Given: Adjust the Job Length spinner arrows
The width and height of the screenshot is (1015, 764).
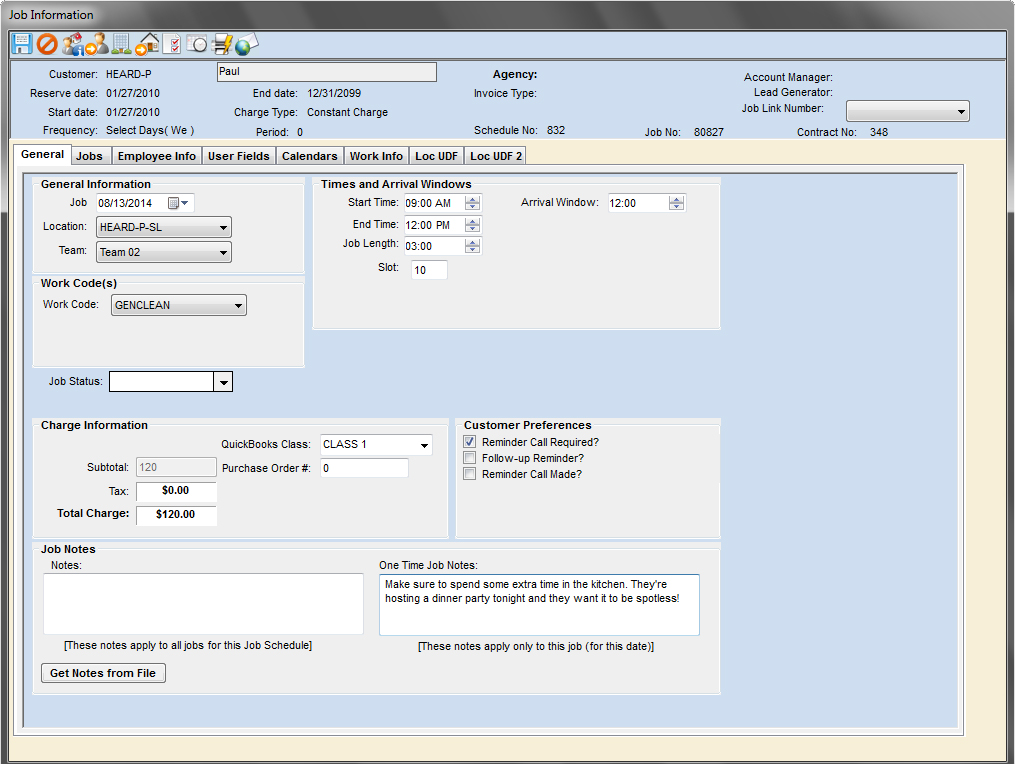Looking at the screenshot, I should point(473,246).
